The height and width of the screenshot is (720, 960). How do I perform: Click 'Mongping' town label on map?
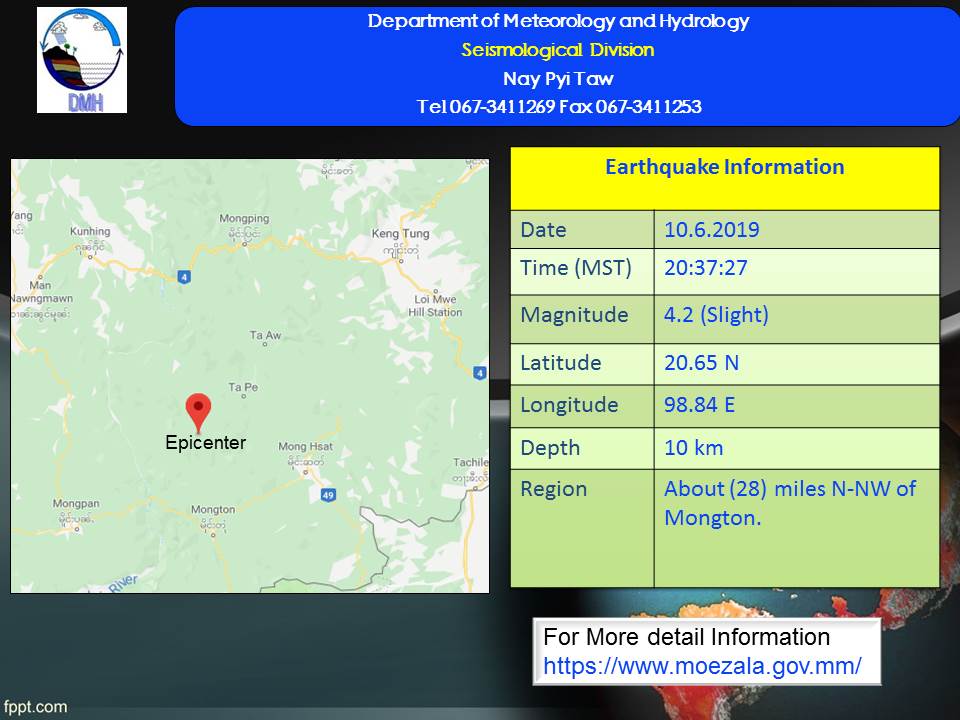click(x=244, y=219)
